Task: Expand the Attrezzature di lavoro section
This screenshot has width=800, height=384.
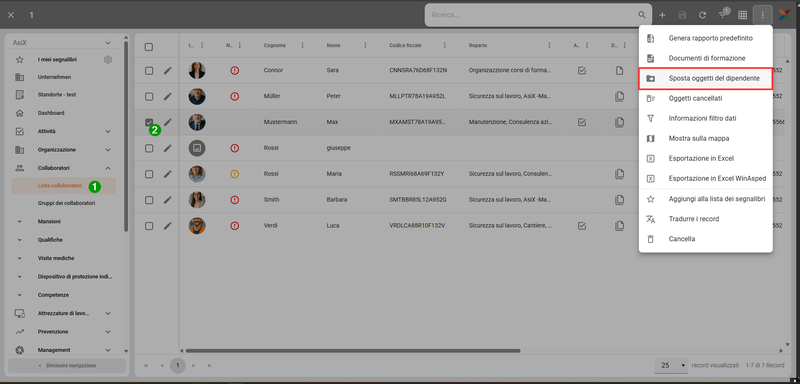Action: pos(108,313)
